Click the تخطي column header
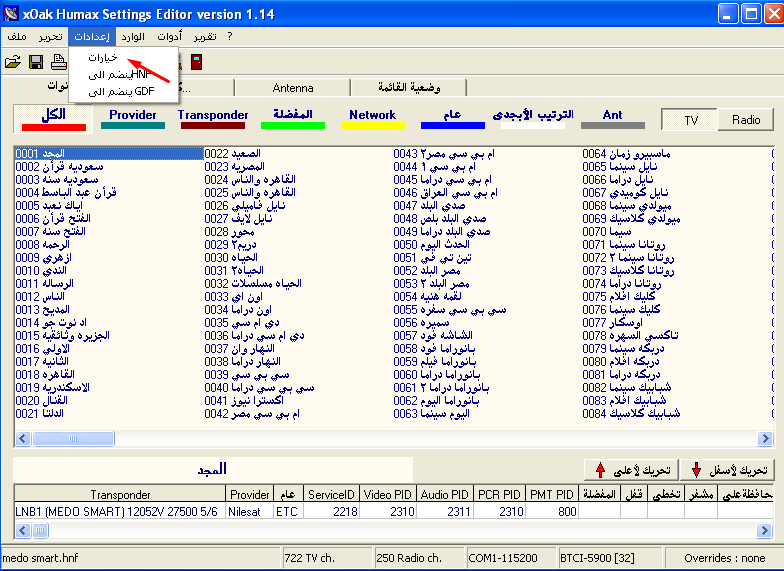784x571 pixels. [x=666, y=494]
